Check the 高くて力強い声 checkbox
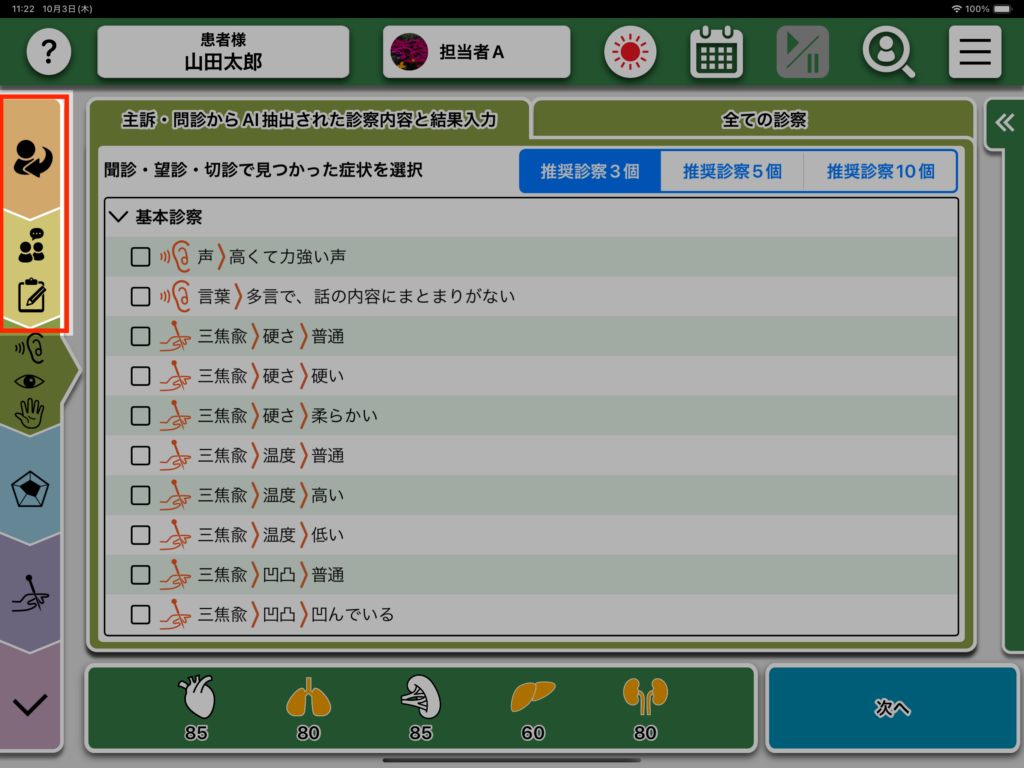Screen dimensions: 1024x768 pos(141,257)
